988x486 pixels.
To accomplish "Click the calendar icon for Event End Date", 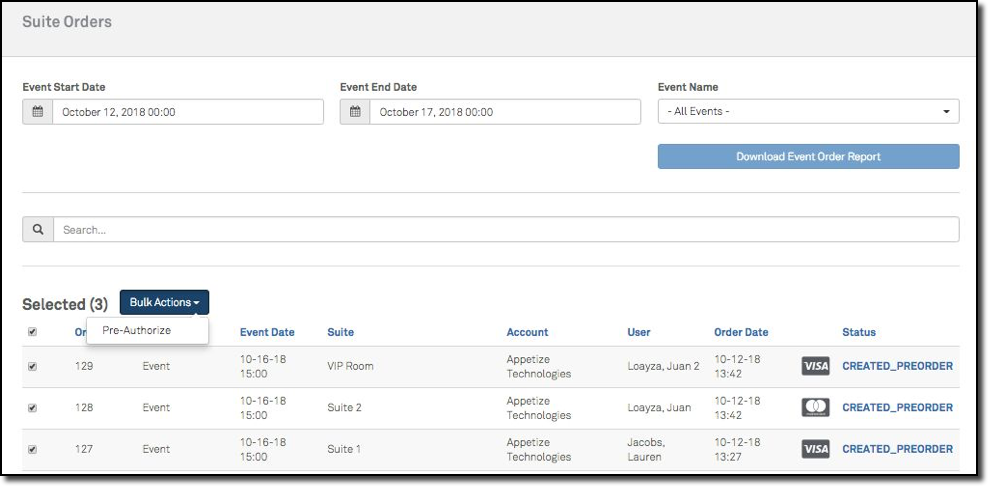I will tap(355, 112).
